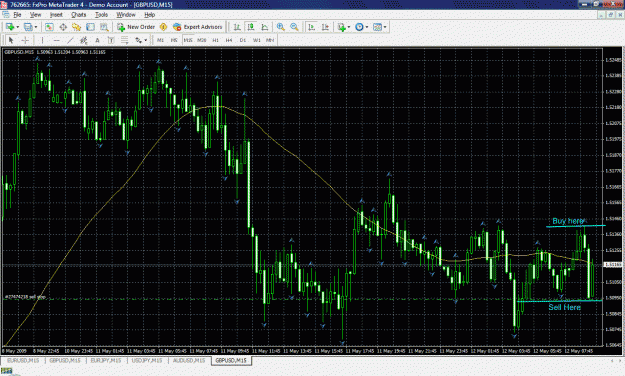The height and width of the screenshot is (376, 625).
Task: Switch to the EURUSD,M15 chart tab
Action: (x=23, y=360)
